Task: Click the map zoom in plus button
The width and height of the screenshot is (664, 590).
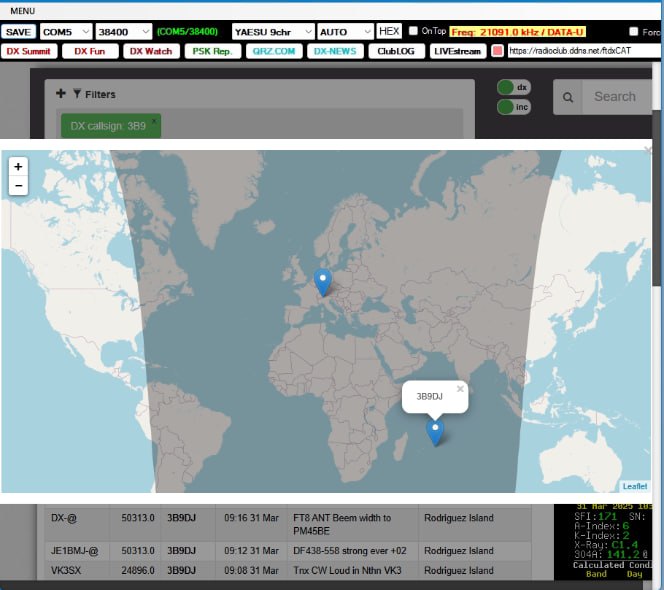Action: click(18, 167)
